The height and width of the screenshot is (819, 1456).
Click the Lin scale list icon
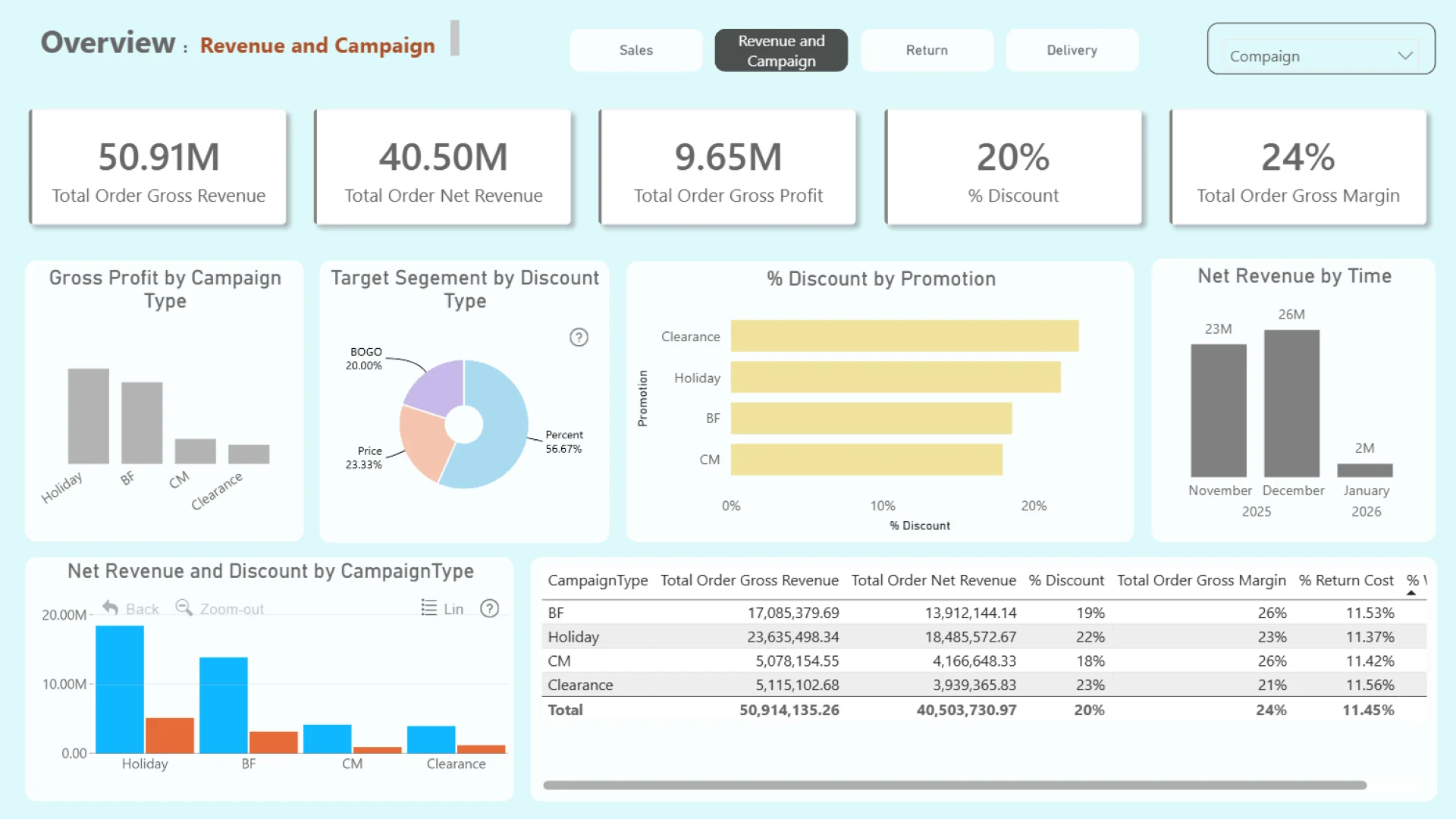pos(429,608)
